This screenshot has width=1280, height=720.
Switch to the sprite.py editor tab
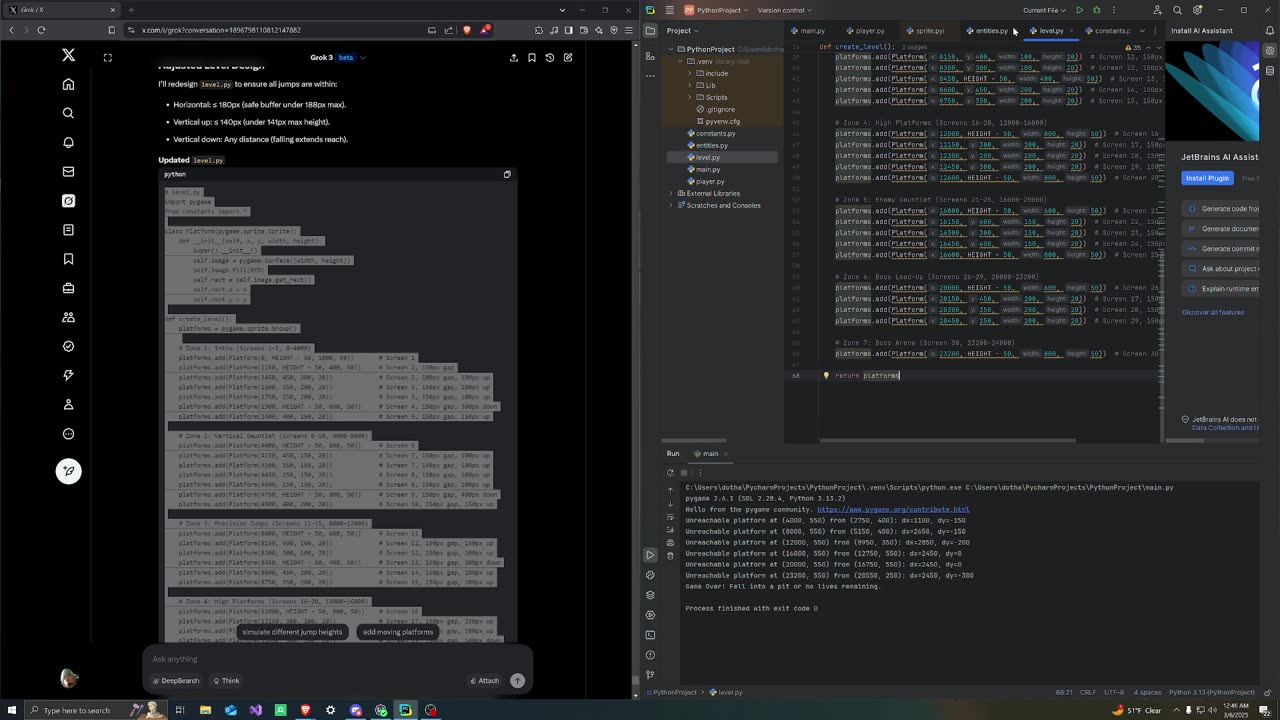click(x=925, y=30)
